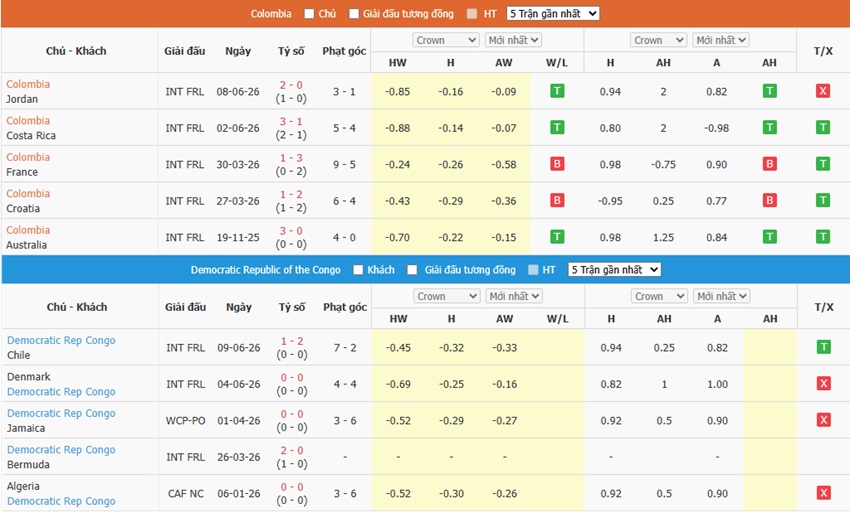This screenshot has width=850, height=513.
Task: Click the 1 - 3 score versus France
Action: pyautogui.click(x=291, y=158)
